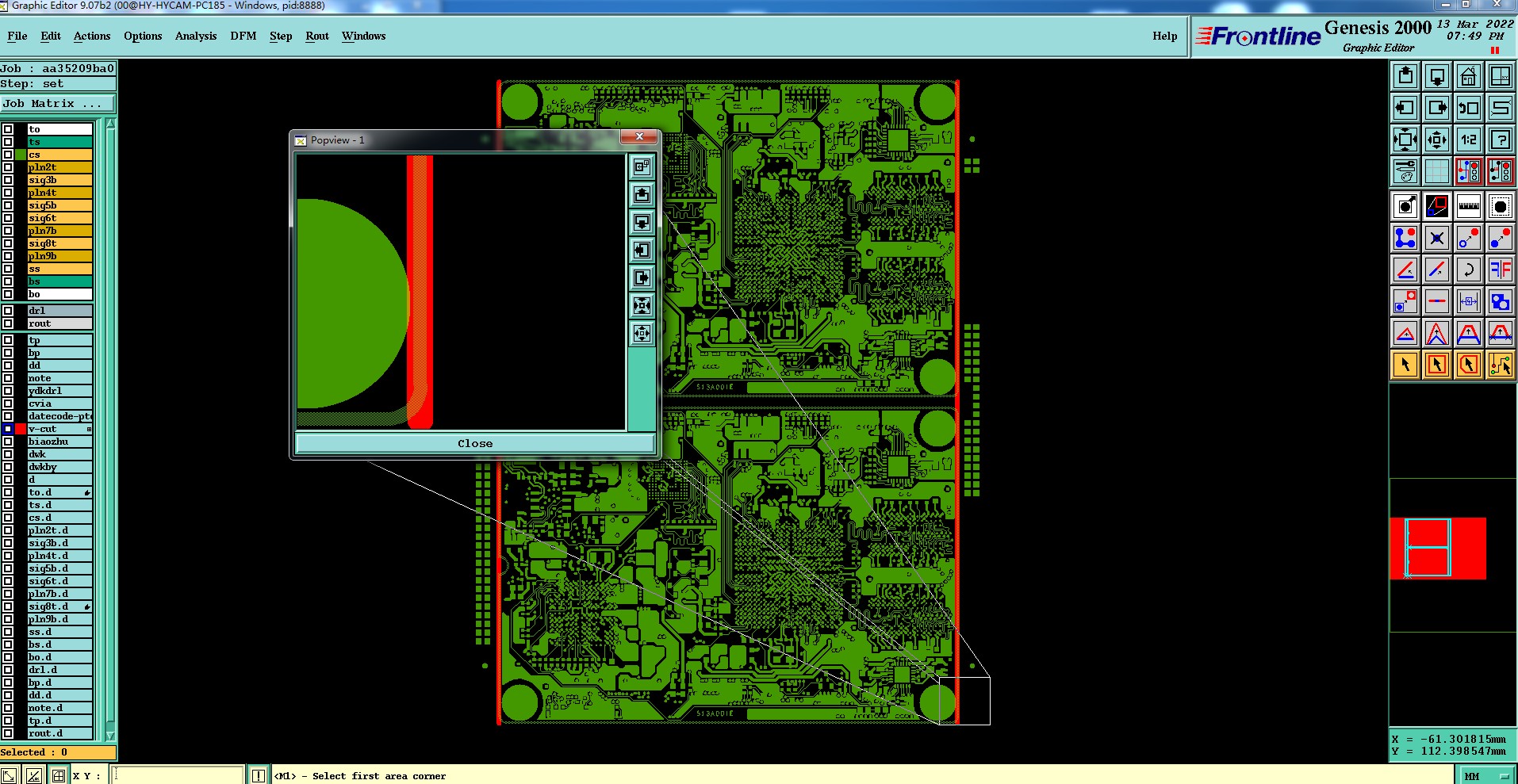Click the red color swatch beside v-cut

point(21,429)
